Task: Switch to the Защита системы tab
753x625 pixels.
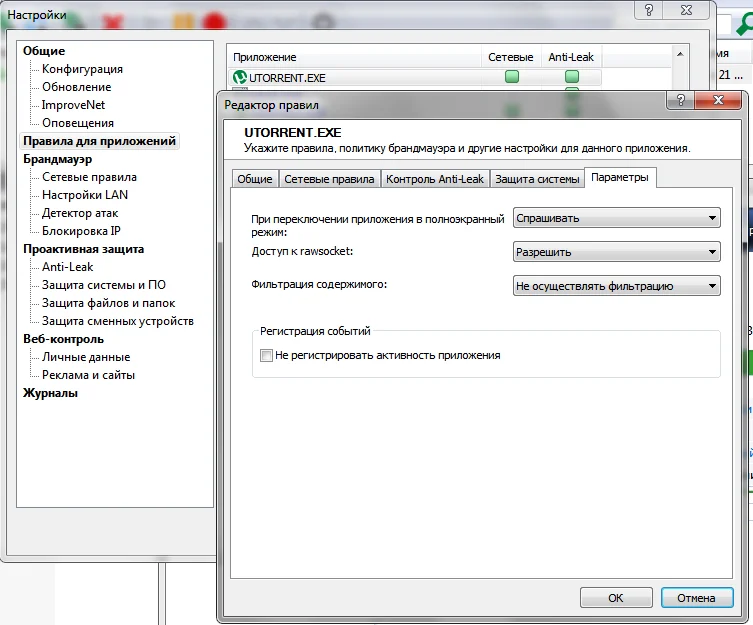Action: click(537, 179)
